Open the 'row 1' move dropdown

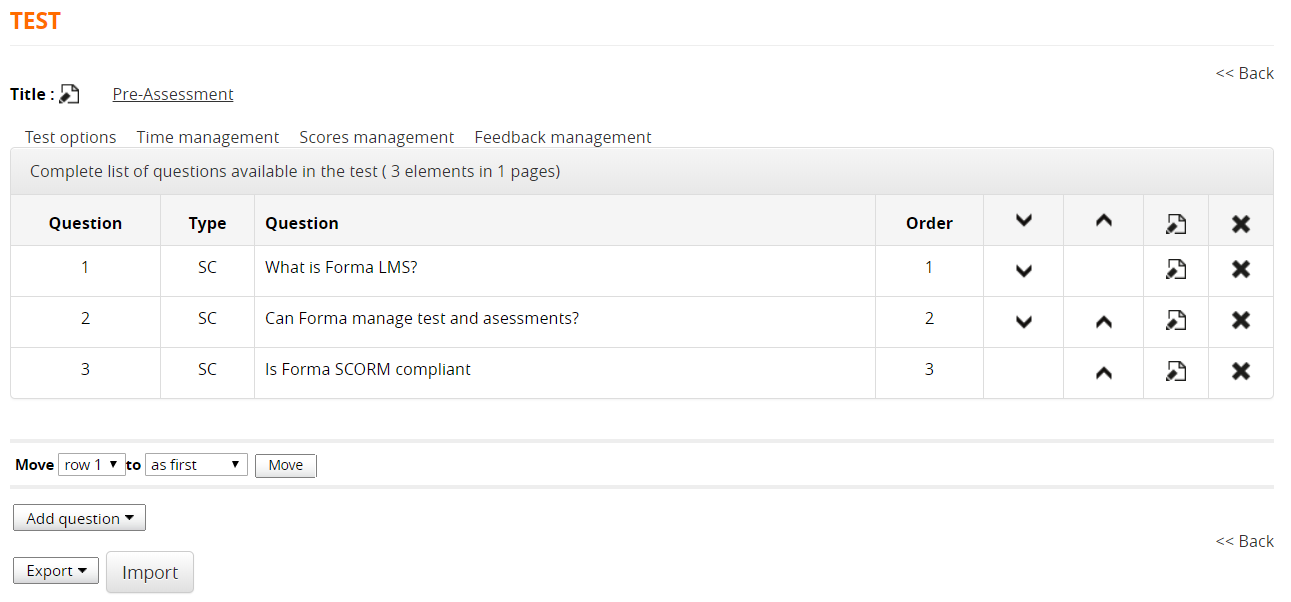pos(92,465)
